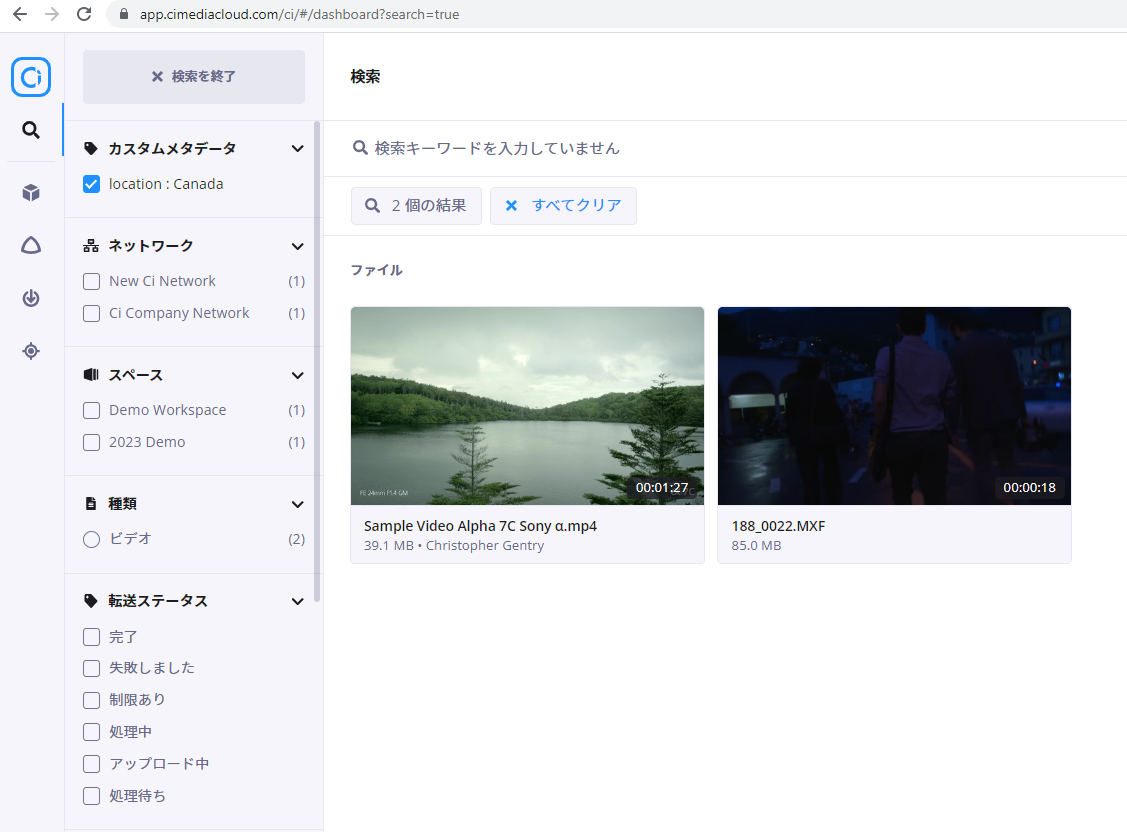This screenshot has height=832, width=1127.
Task: Click magnifier icon in search keyword field
Action: click(x=360, y=148)
